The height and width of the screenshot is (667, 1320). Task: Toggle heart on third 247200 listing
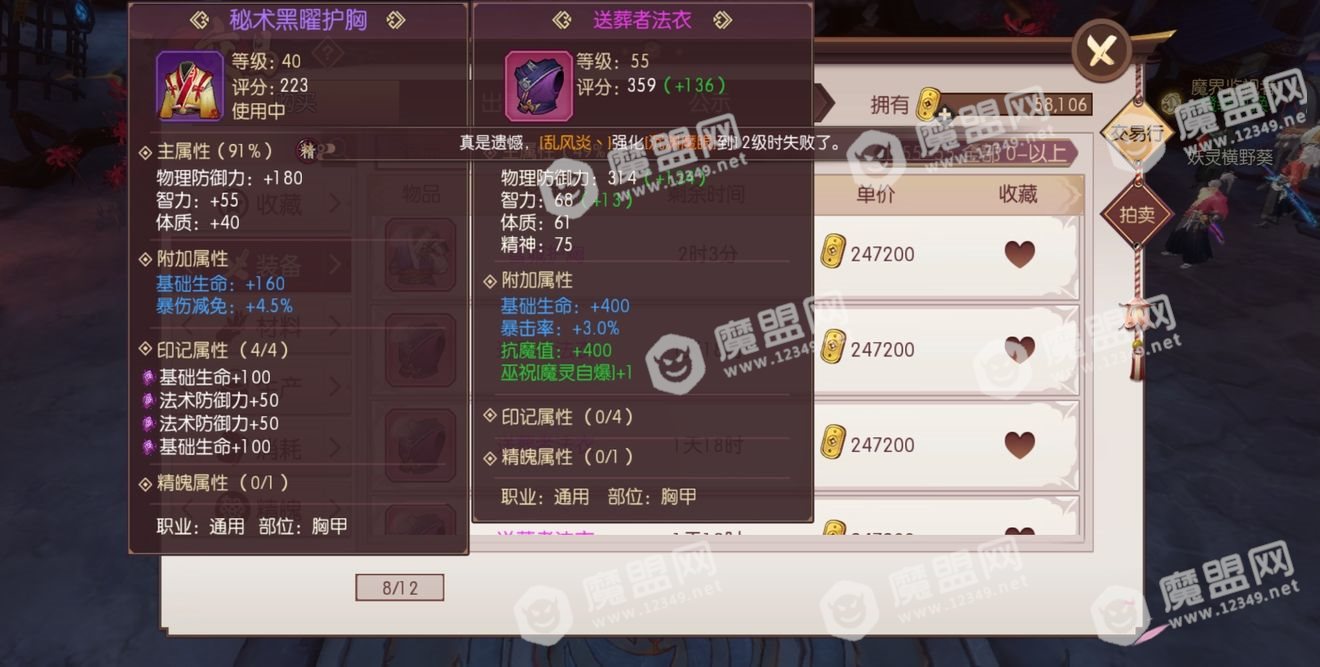pyautogui.click(x=1019, y=444)
